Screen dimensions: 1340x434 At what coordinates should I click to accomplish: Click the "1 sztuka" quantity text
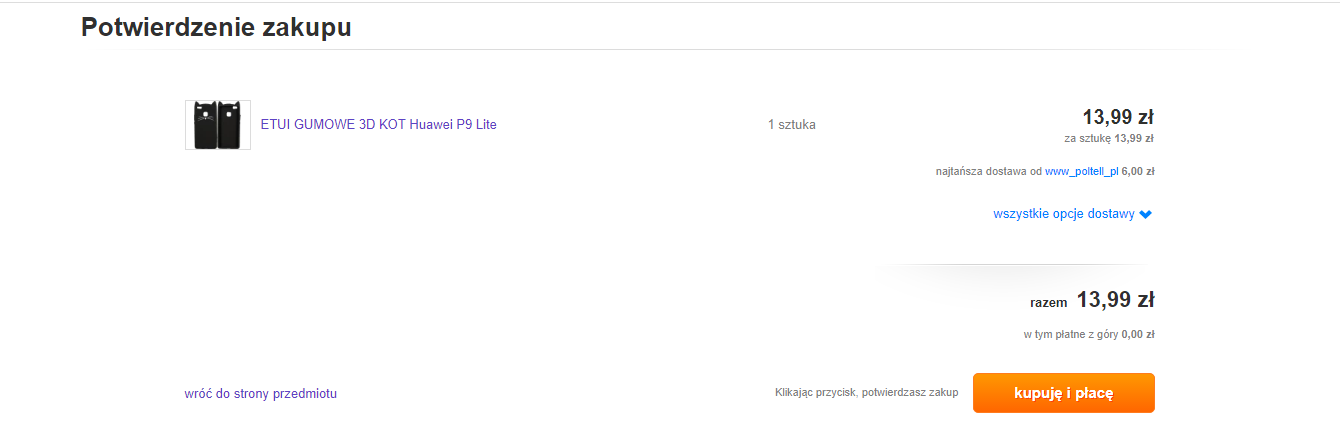coord(791,125)
